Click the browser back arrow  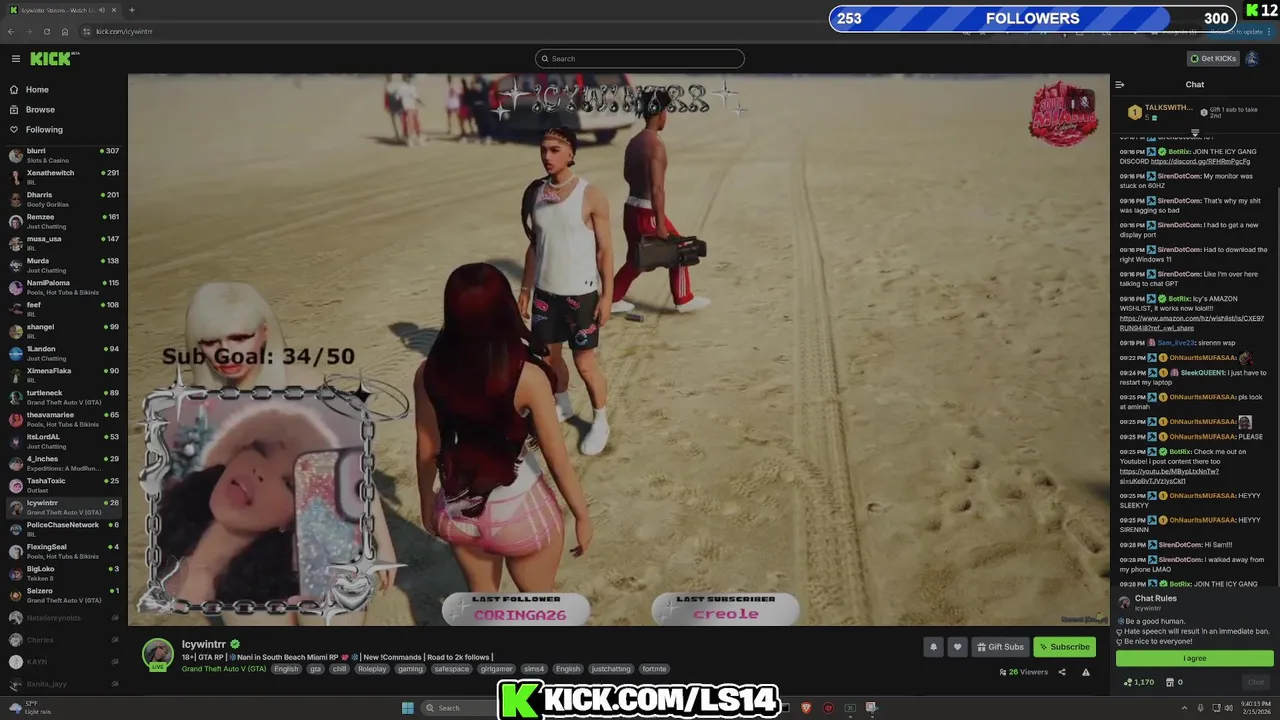pyautogui.click(x=11, y=31)
